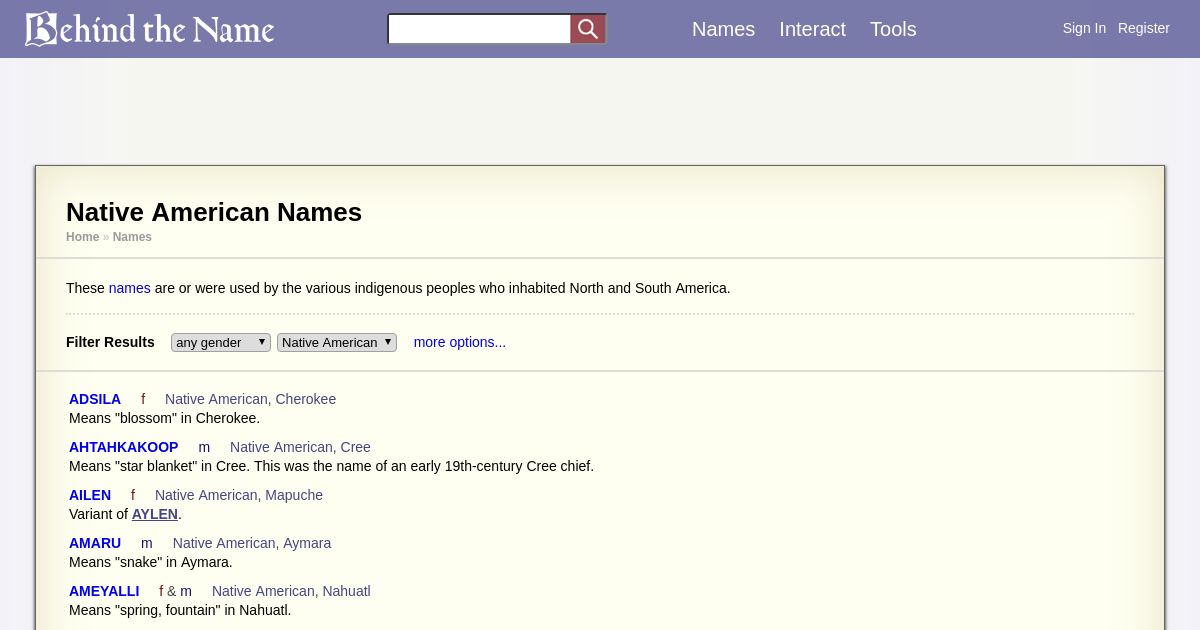Open the ADSILA name entry
Screen dimensions: 1200x630
tap(95, 399)
